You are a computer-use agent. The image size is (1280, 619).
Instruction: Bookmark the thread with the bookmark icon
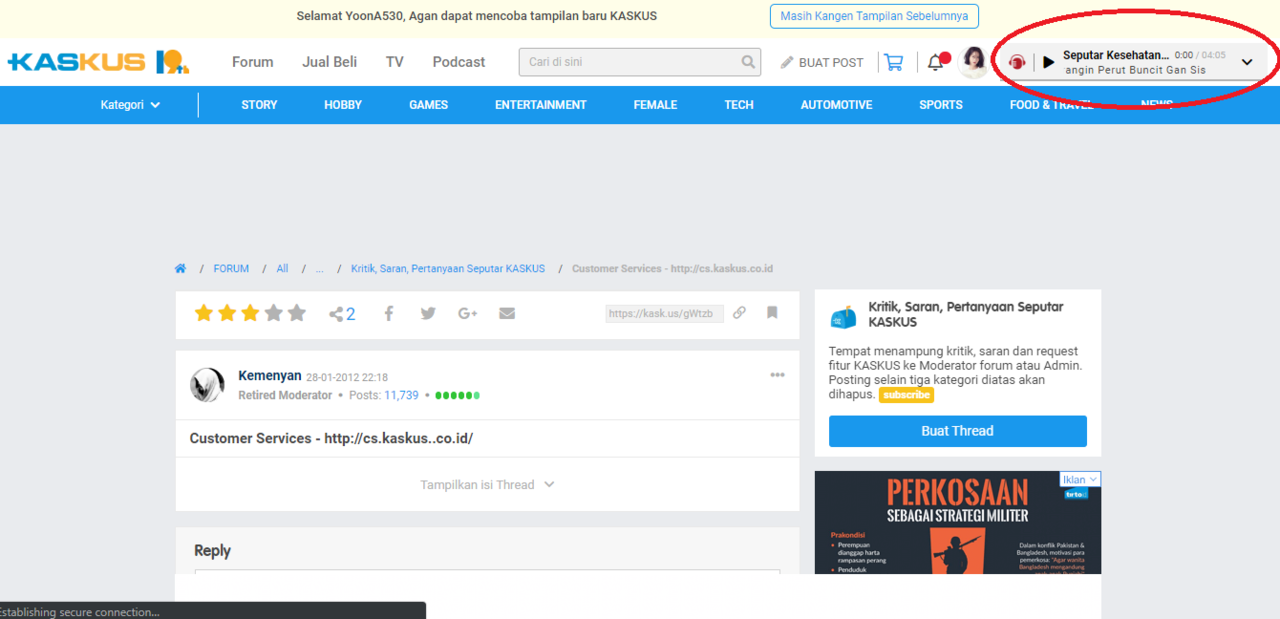point(771,313)
